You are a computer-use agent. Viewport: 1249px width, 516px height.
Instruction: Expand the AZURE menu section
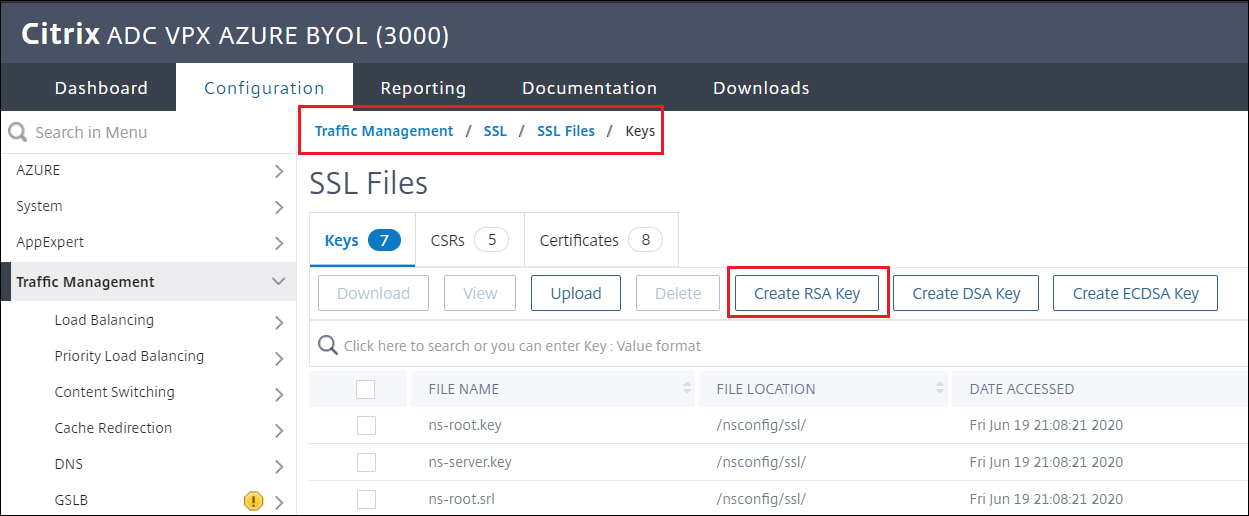click(279, 171)
